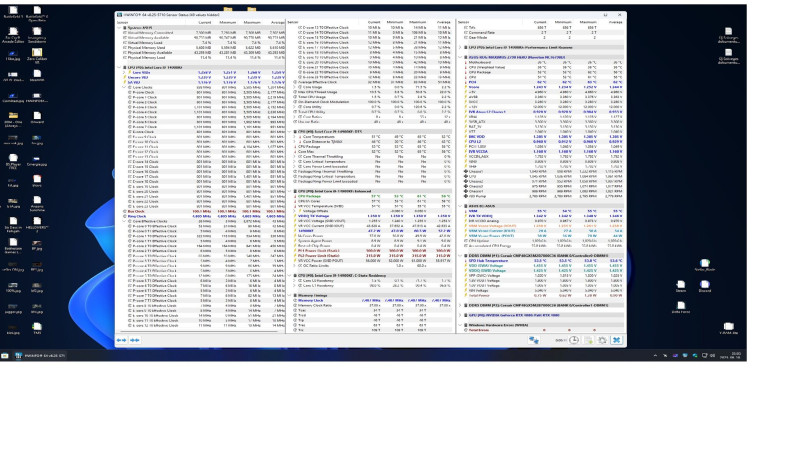The height and width of the screenshot is (457, 800).
Task: Click the Current column header in left panel
Action: coord(204,22)
